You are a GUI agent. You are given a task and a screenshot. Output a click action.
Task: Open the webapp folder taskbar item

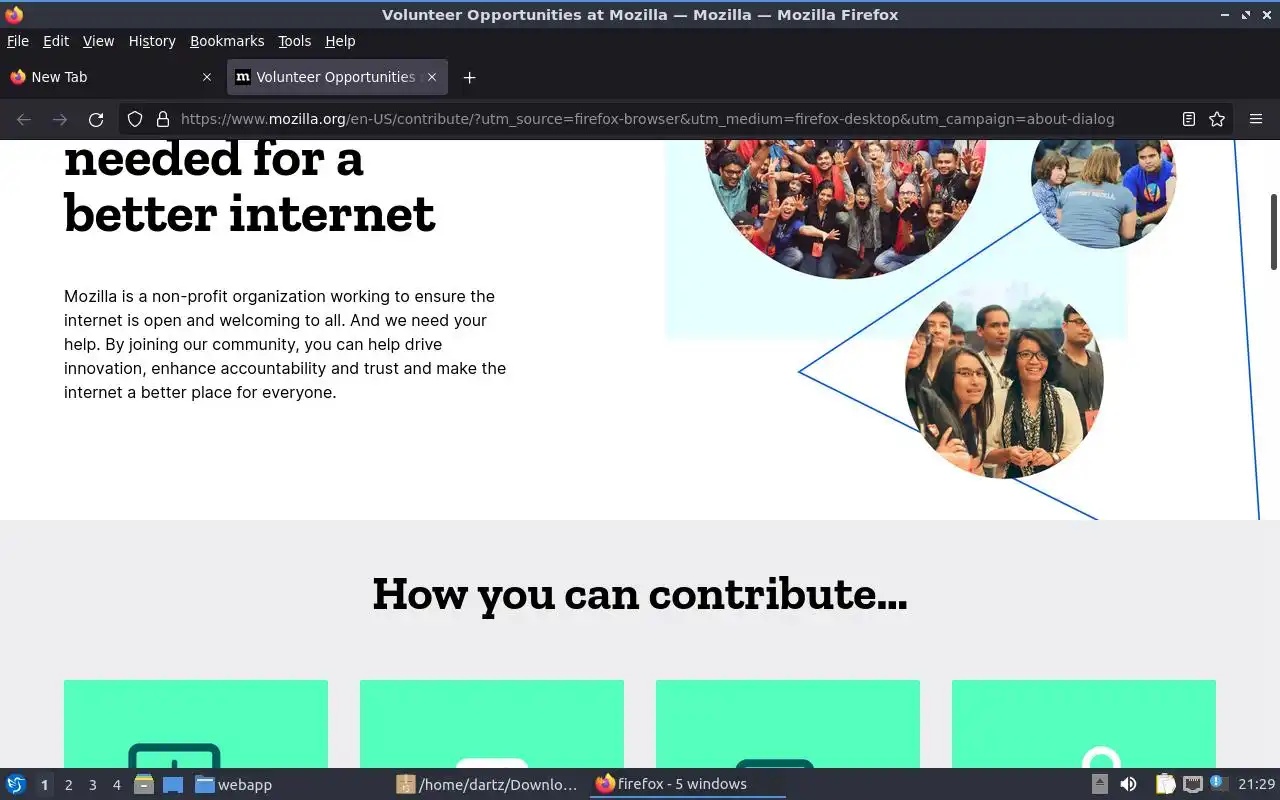pos(233,785)
